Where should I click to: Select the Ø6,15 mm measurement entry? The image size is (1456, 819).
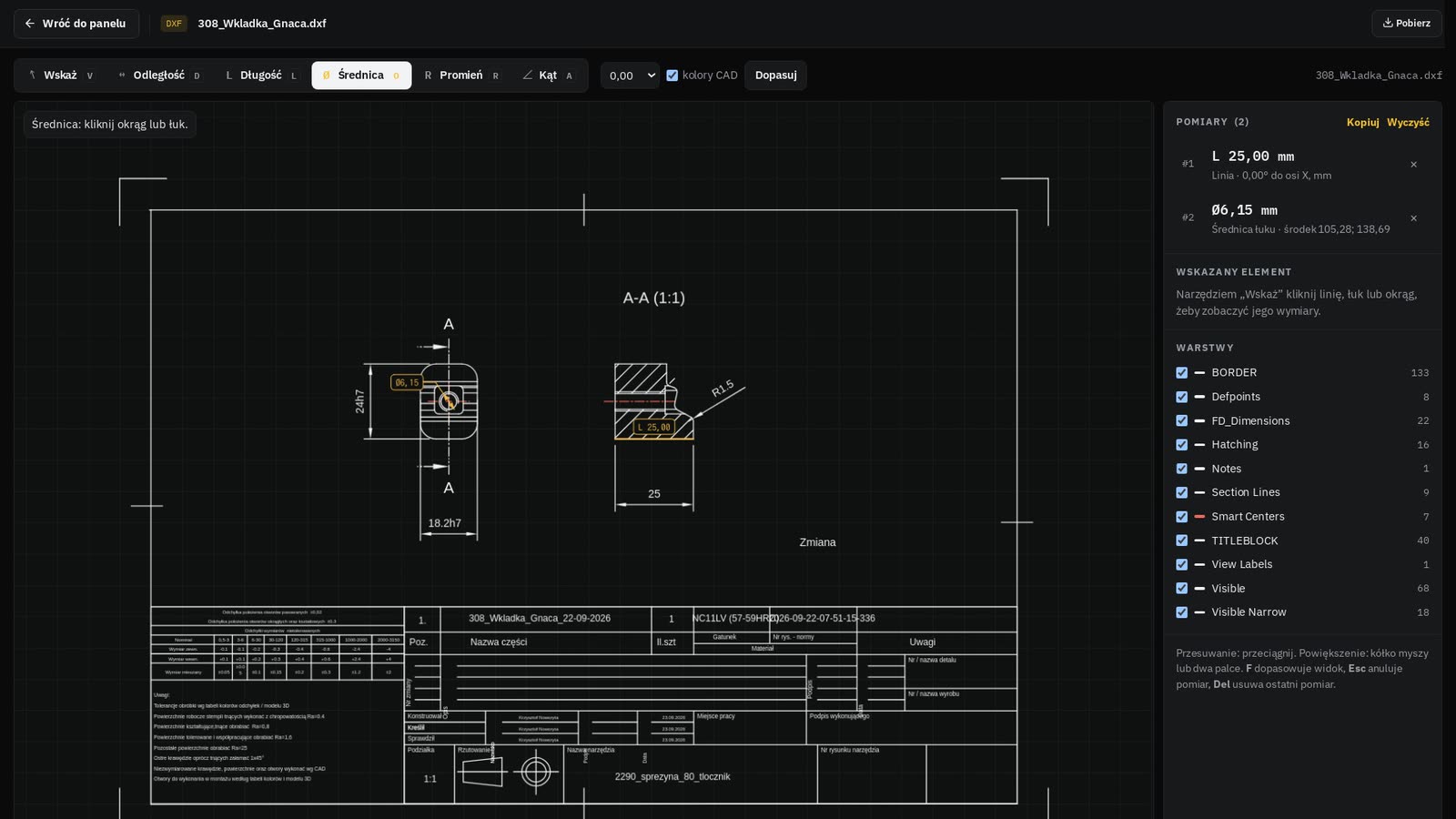[1302, 218]
